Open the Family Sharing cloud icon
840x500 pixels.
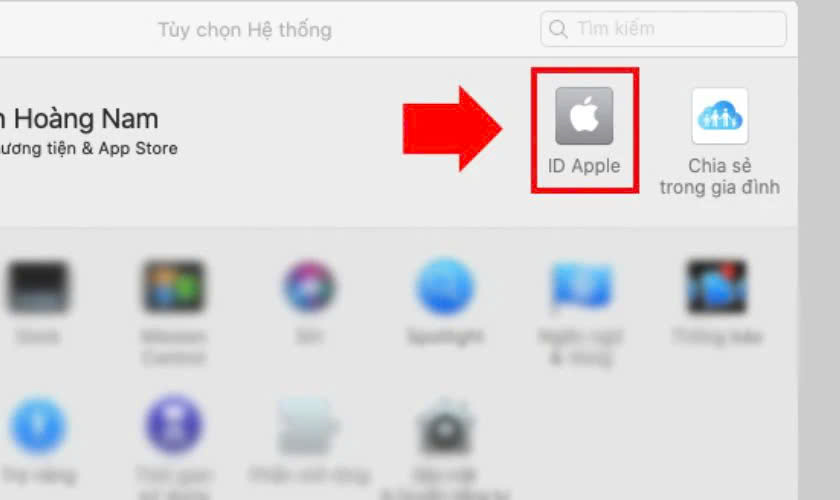pos(719,116)
